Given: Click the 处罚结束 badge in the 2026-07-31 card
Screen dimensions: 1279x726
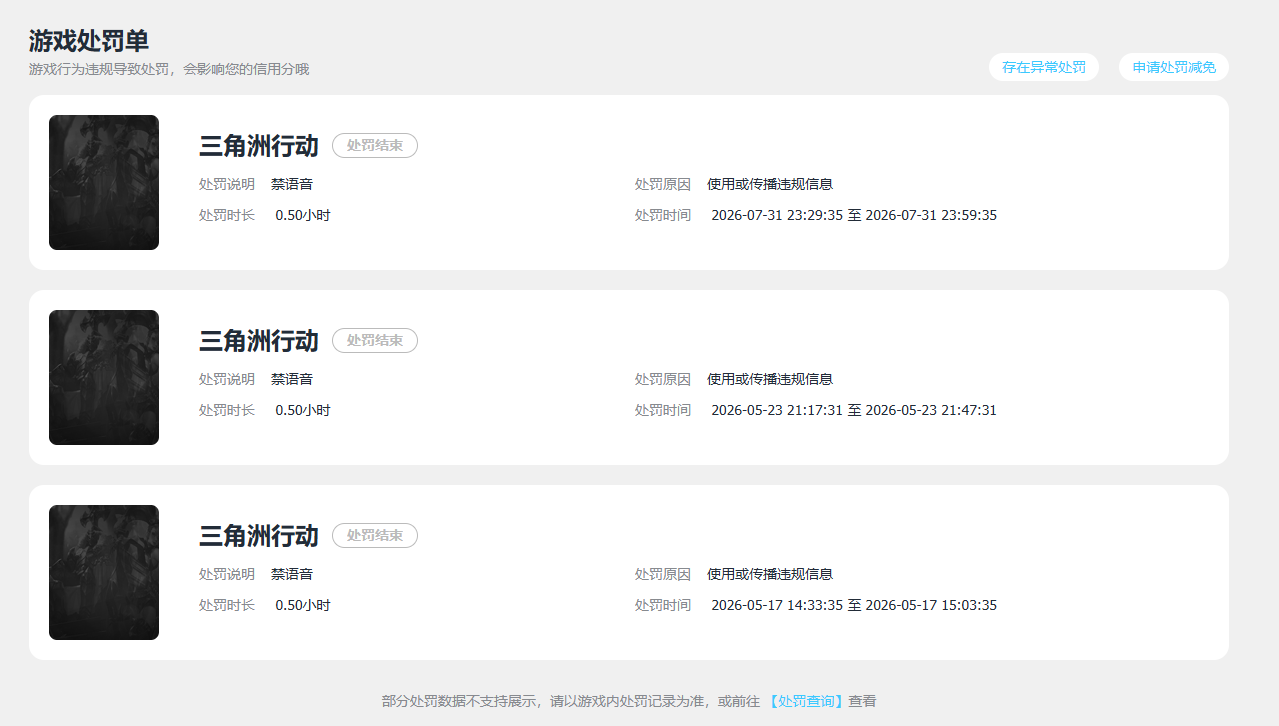Looking at the screenshot, I should click(375, 146).
